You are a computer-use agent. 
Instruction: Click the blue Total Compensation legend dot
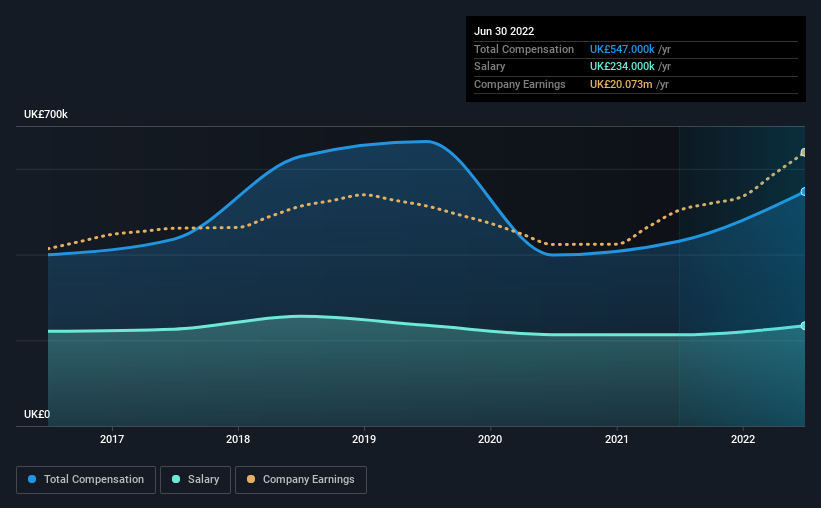(32, 479)
